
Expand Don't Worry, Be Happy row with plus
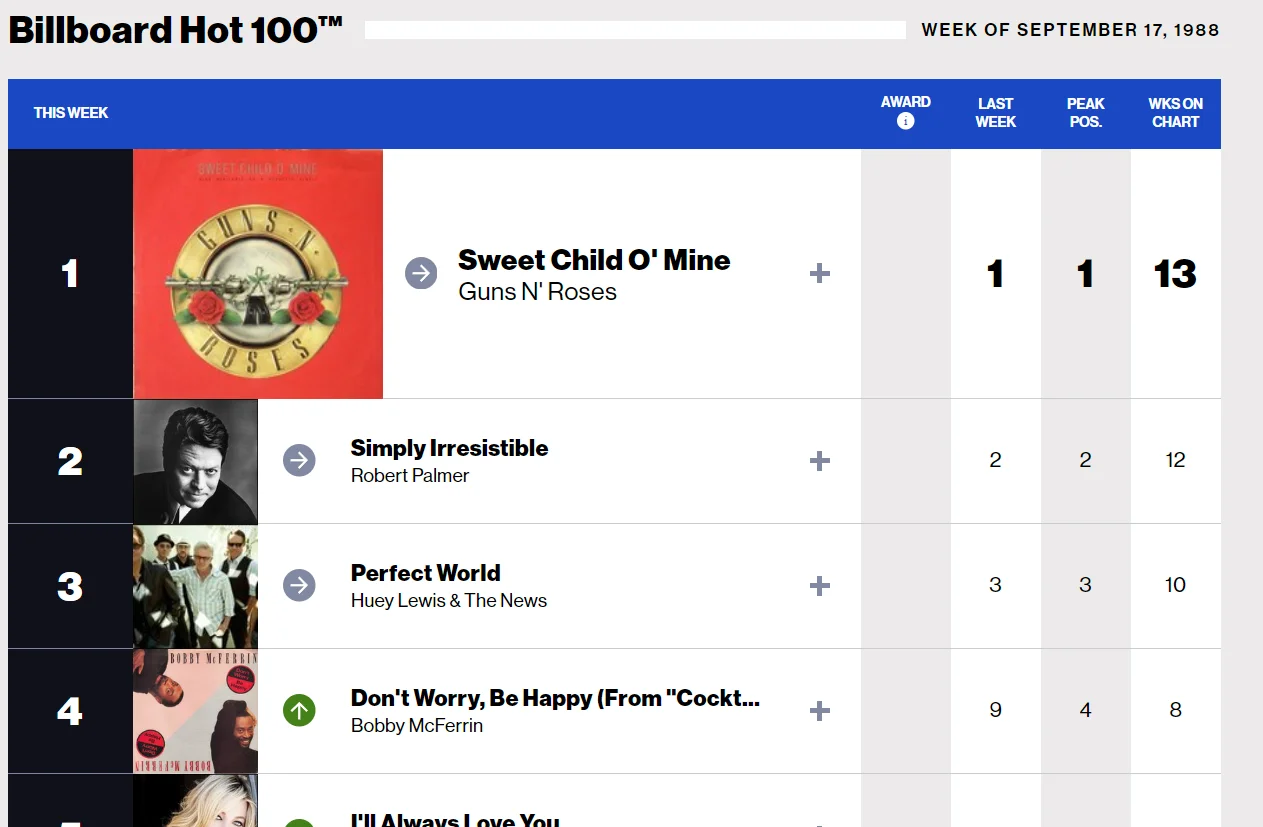[x=820, y=710]
